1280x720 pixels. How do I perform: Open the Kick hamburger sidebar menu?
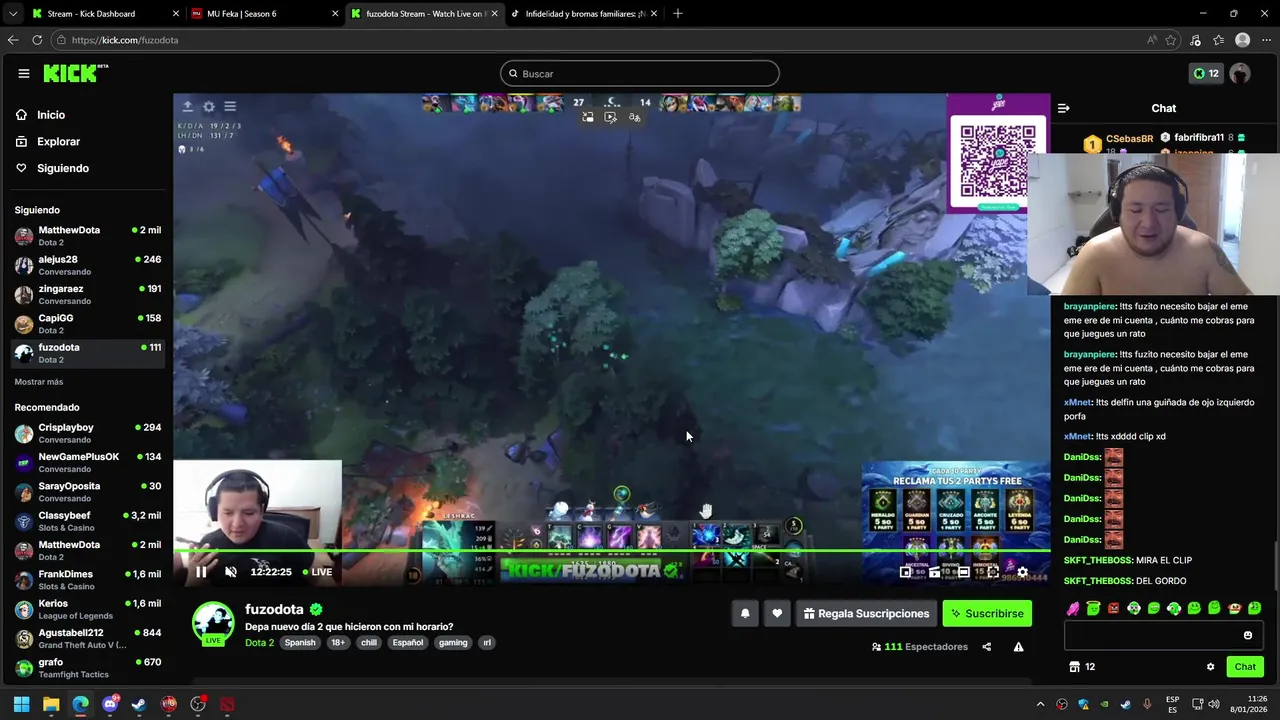point(23,73)
